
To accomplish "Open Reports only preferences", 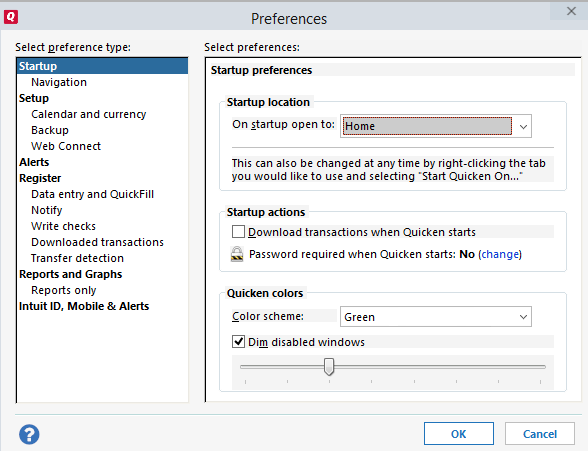I will (64, 290).
